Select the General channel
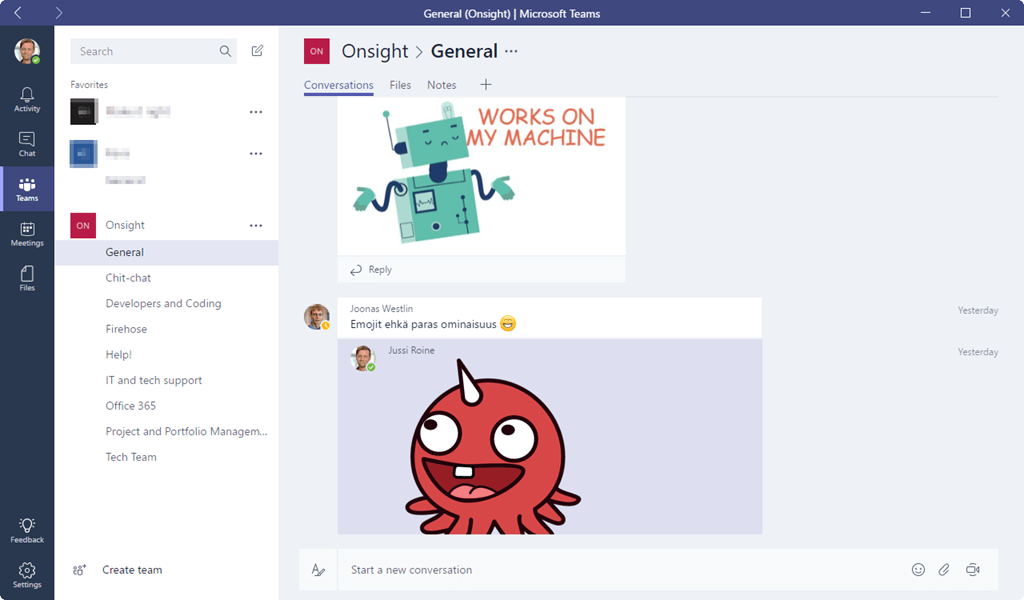The height and width of the screenshot is (600, 1024). [167, 252]
